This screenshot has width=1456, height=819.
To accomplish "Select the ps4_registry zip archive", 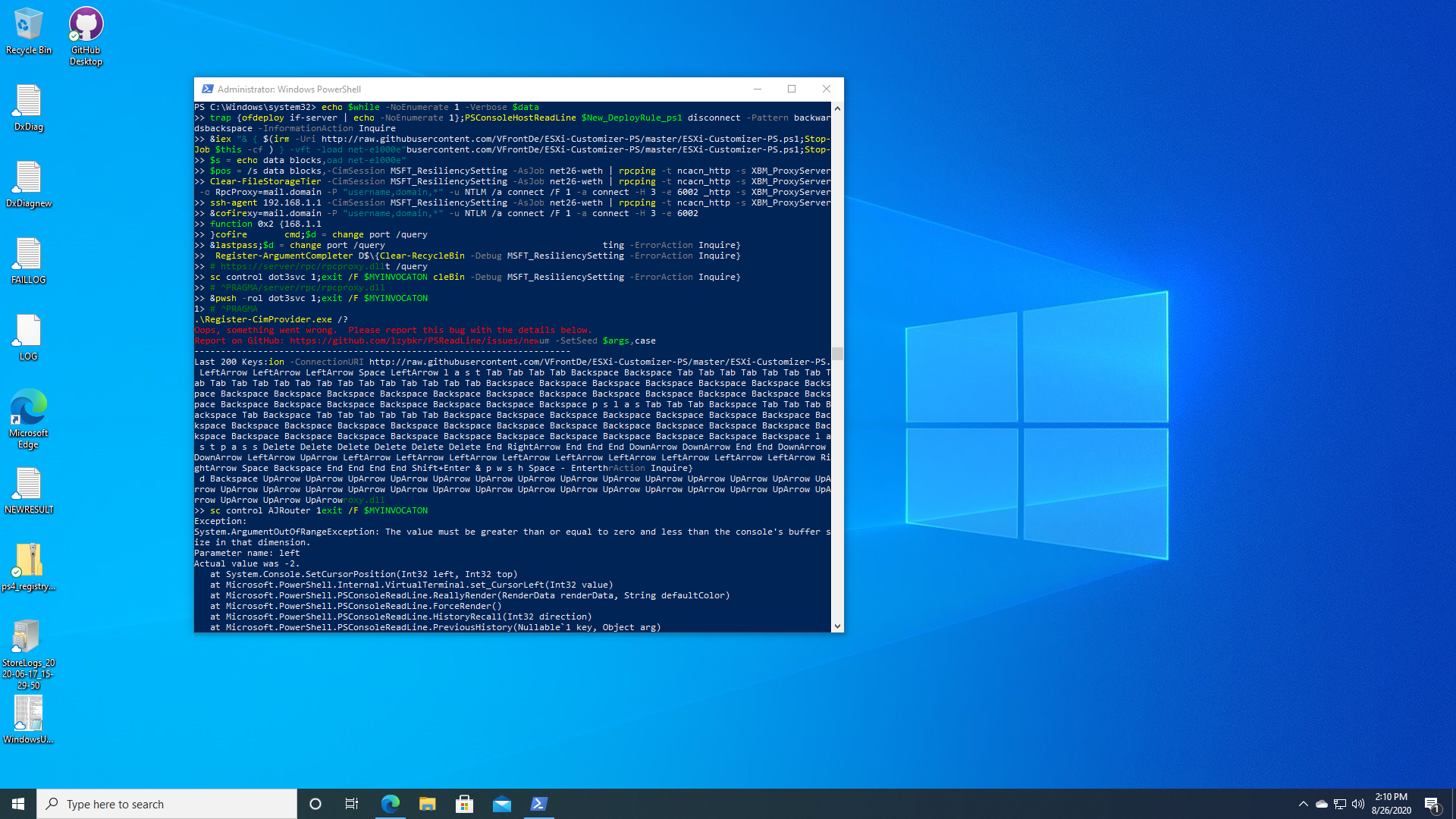I will tap(28, 568).
